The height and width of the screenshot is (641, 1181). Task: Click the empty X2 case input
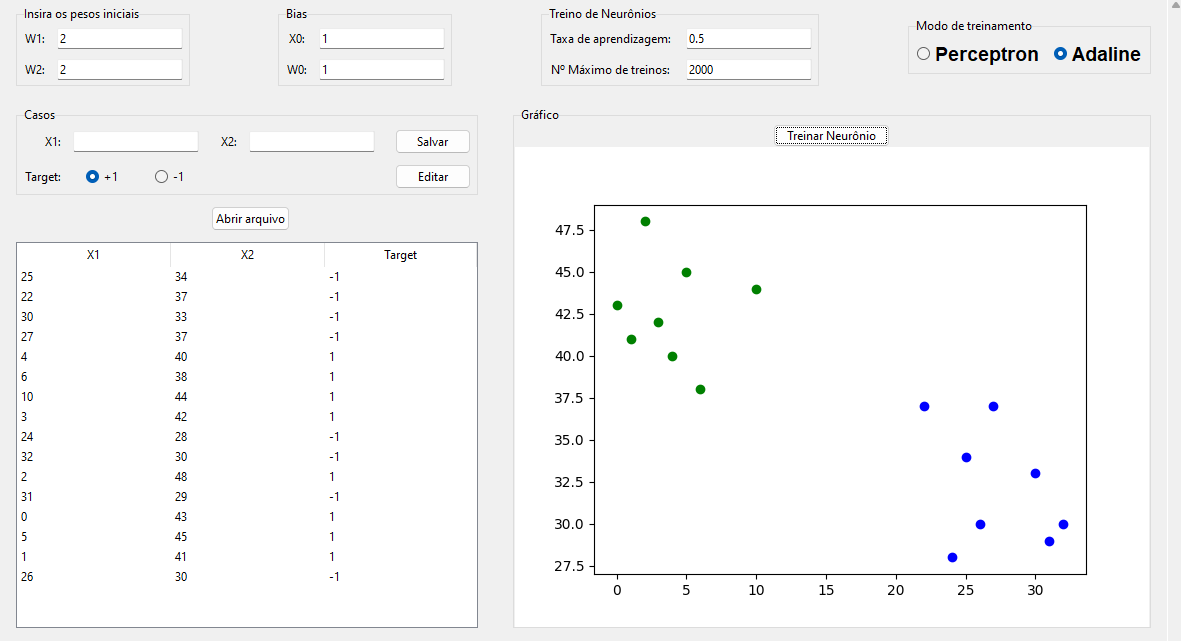311,142
